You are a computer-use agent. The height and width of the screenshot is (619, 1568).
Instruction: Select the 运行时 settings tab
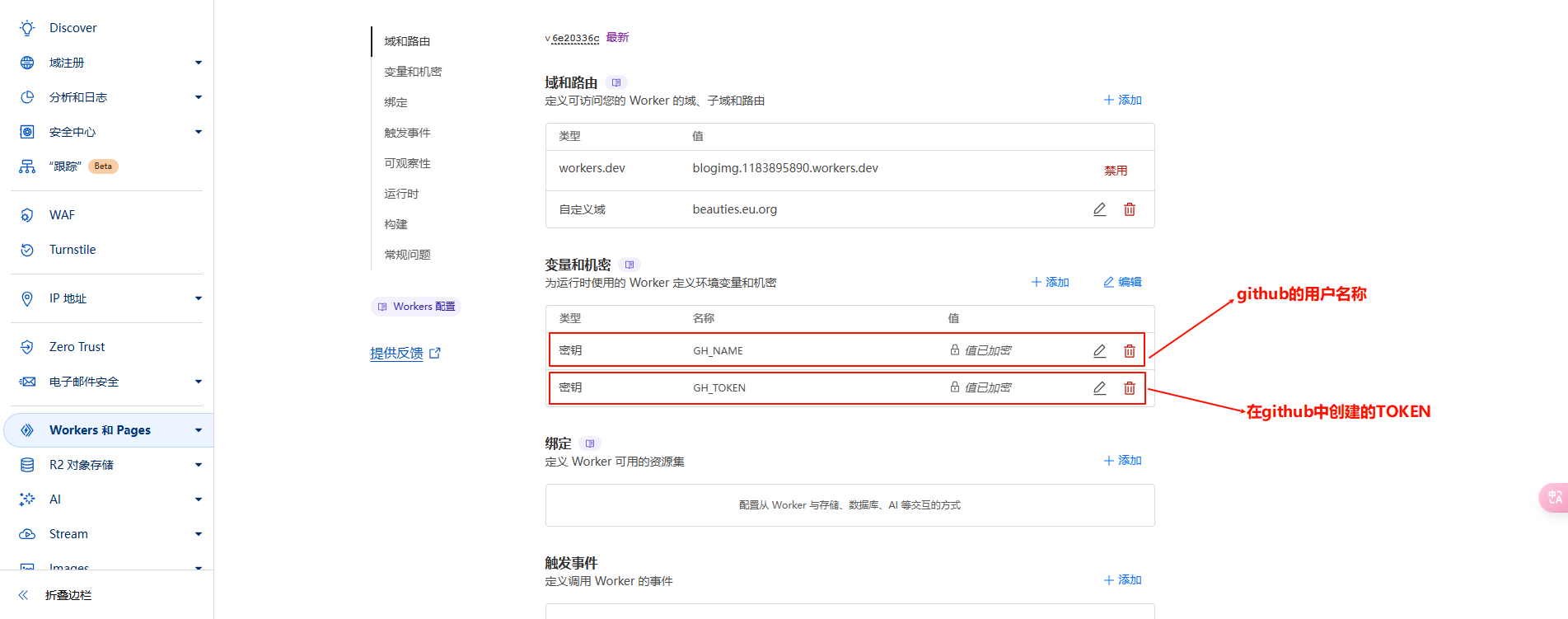(401, 194)
